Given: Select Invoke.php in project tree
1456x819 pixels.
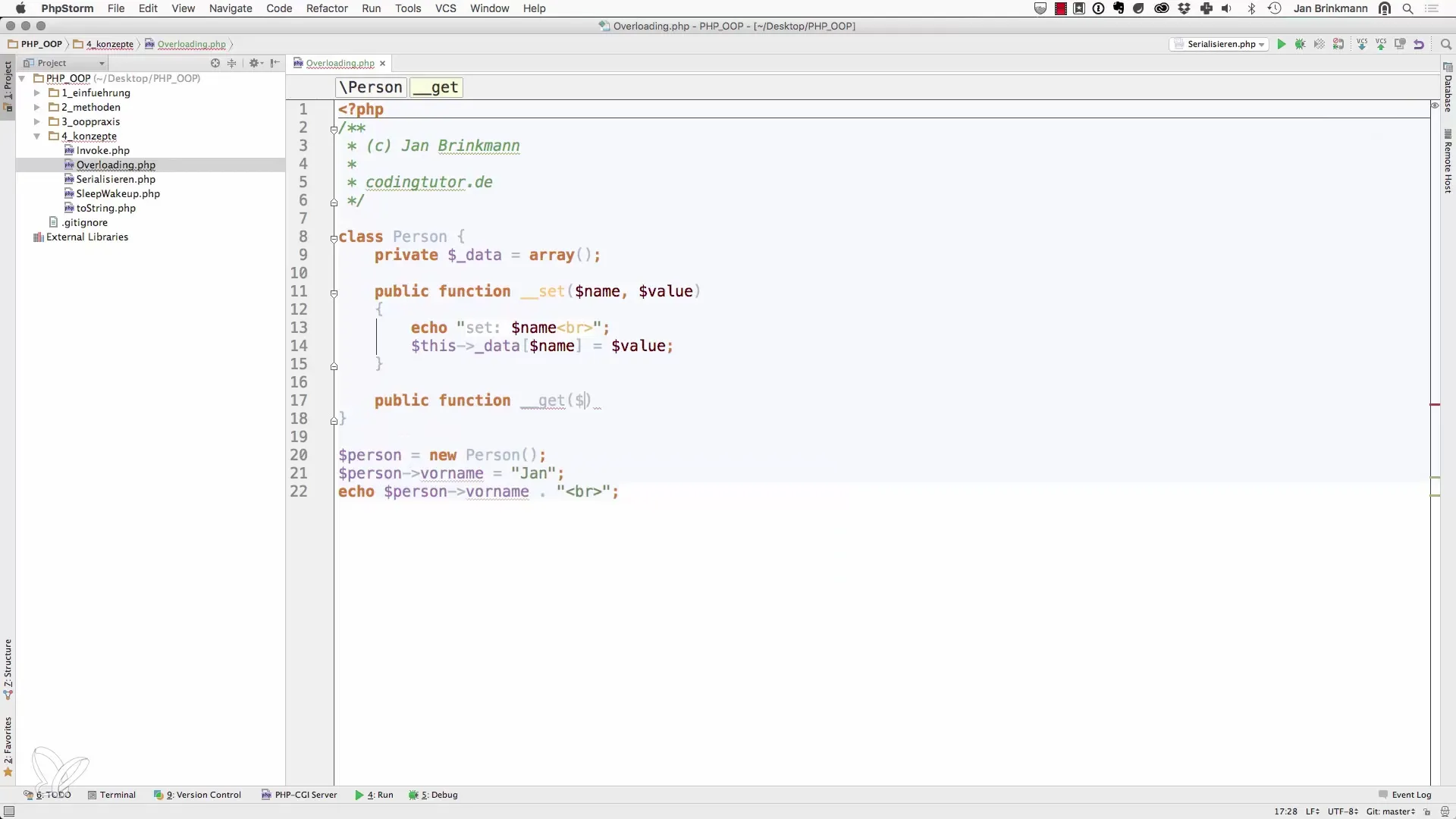Looking at the screenshot, I should [x=103, y=150].
